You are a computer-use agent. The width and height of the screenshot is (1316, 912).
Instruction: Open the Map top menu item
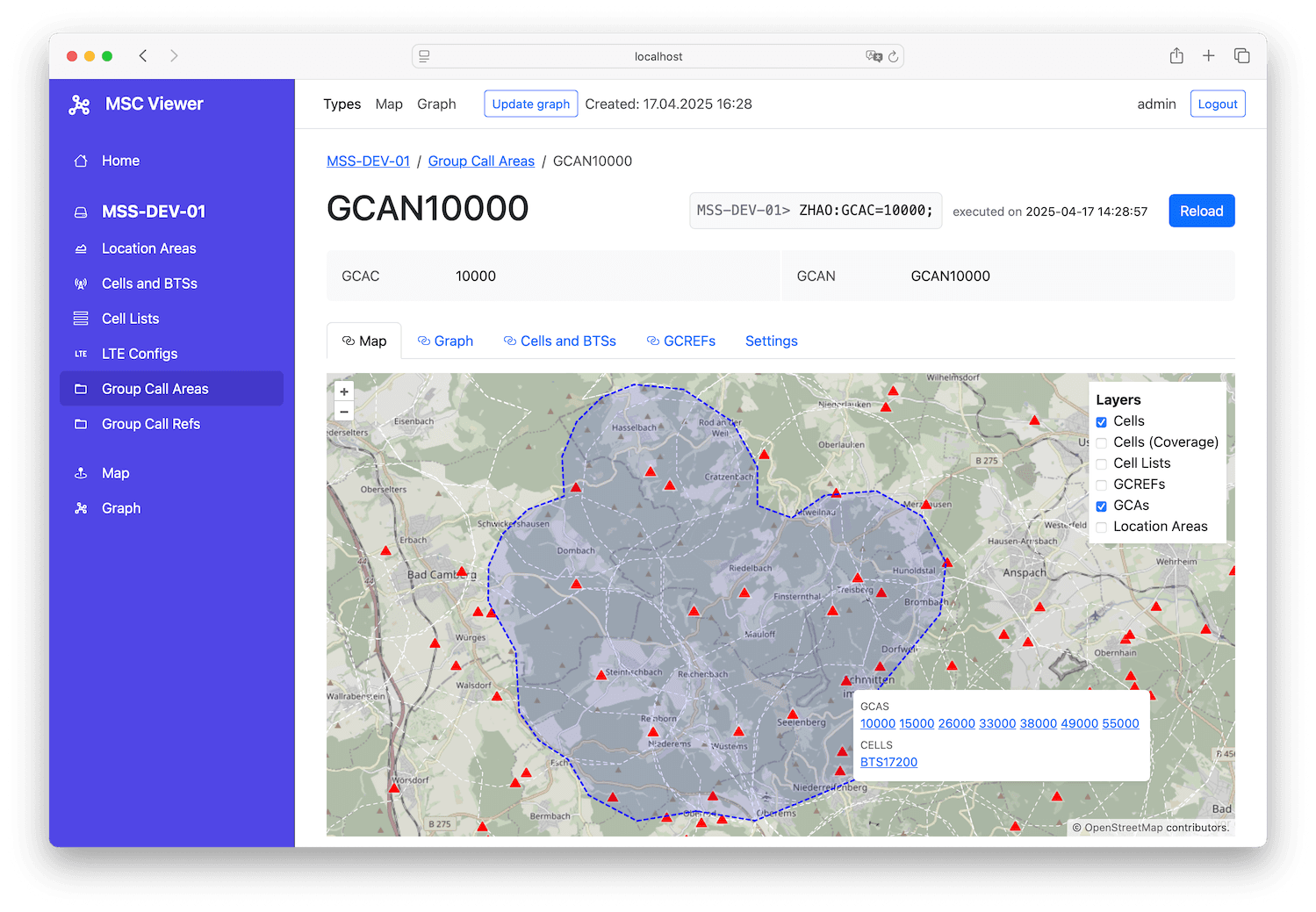(x=389, y=104)
